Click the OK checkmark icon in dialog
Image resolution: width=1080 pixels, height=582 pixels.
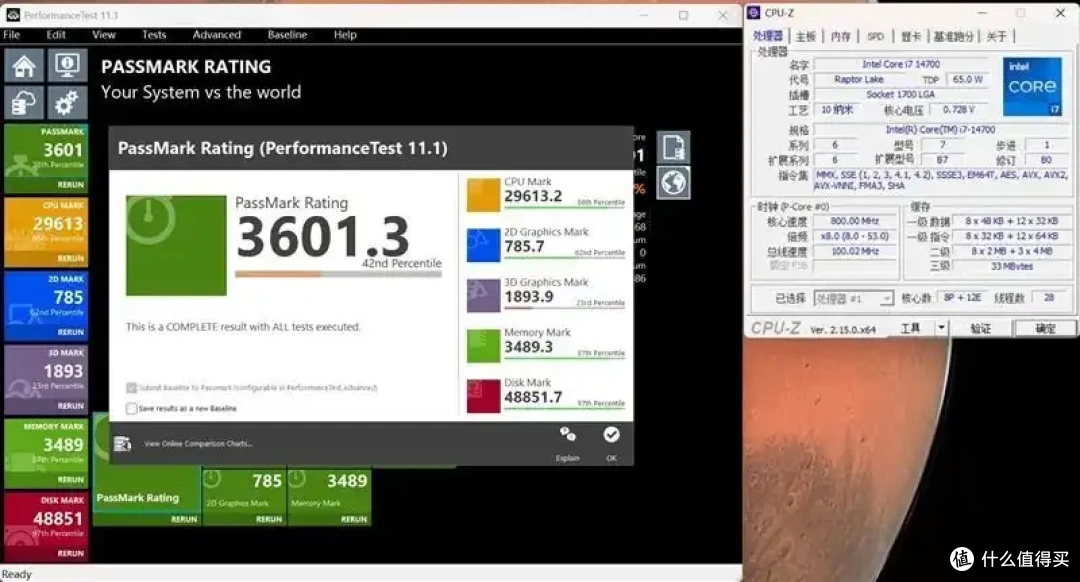[611, 435]
